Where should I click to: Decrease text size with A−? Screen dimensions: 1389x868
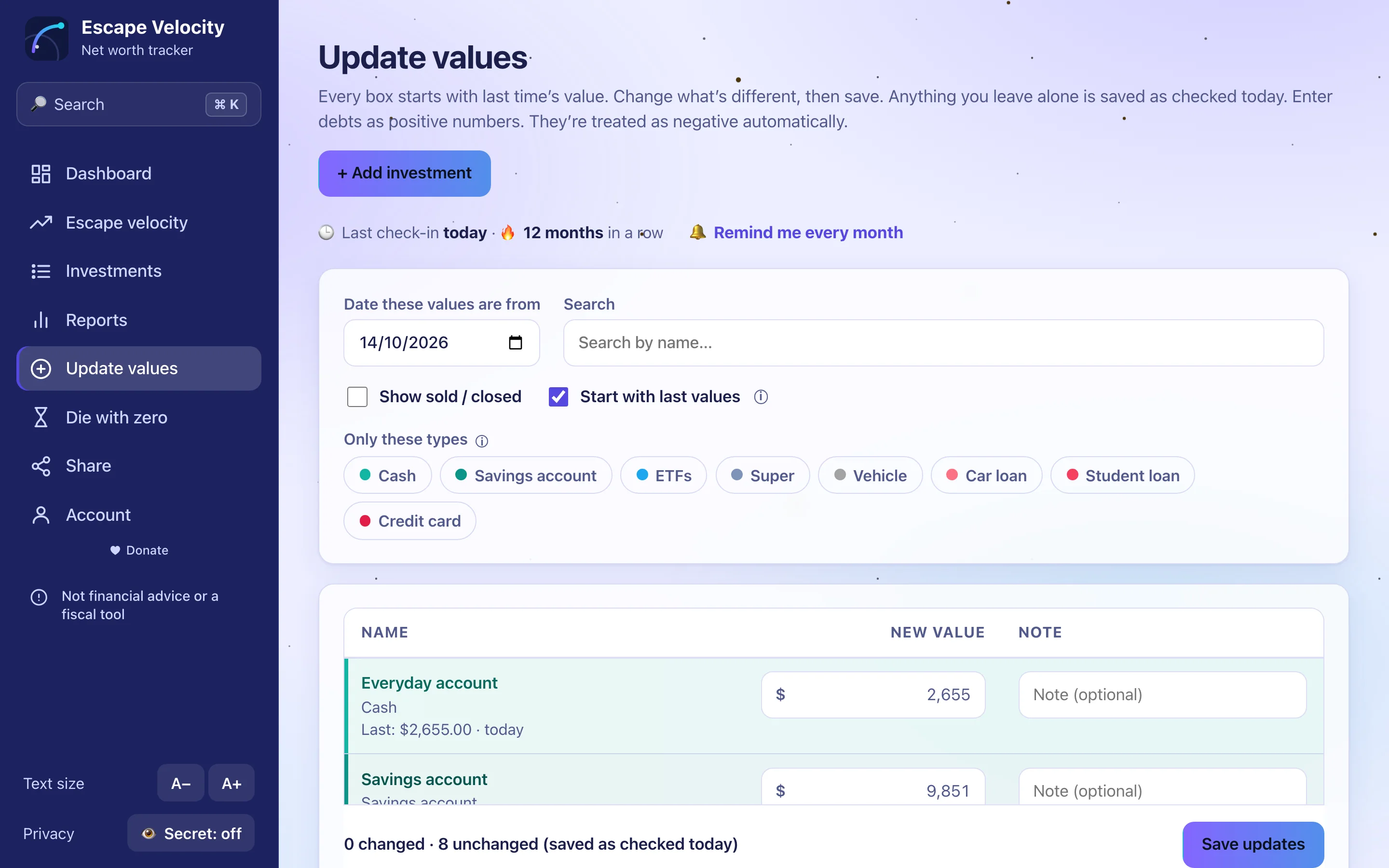(x=180, y=783)
